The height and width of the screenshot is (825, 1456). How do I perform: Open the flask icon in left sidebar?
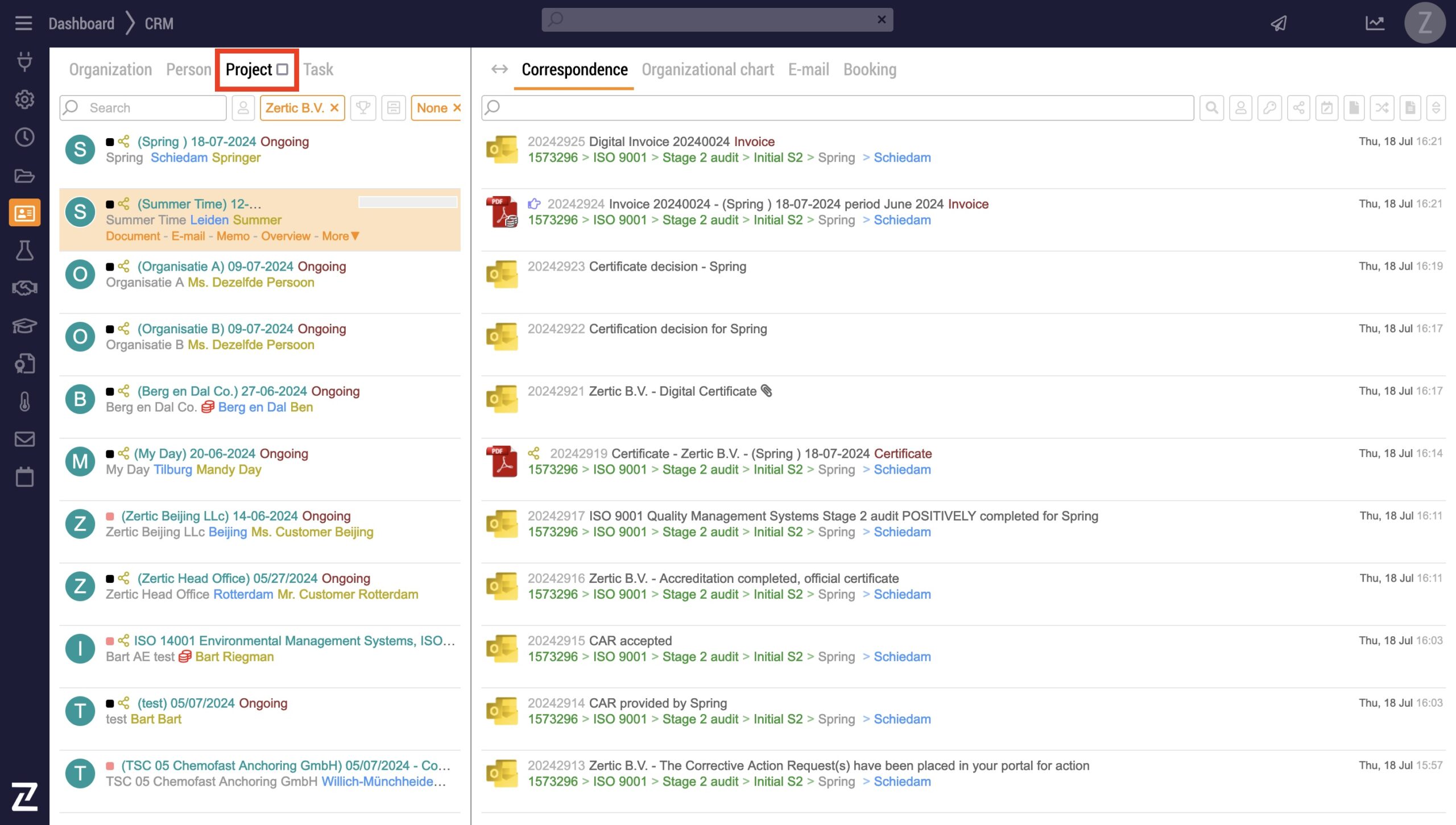[24, 251]
